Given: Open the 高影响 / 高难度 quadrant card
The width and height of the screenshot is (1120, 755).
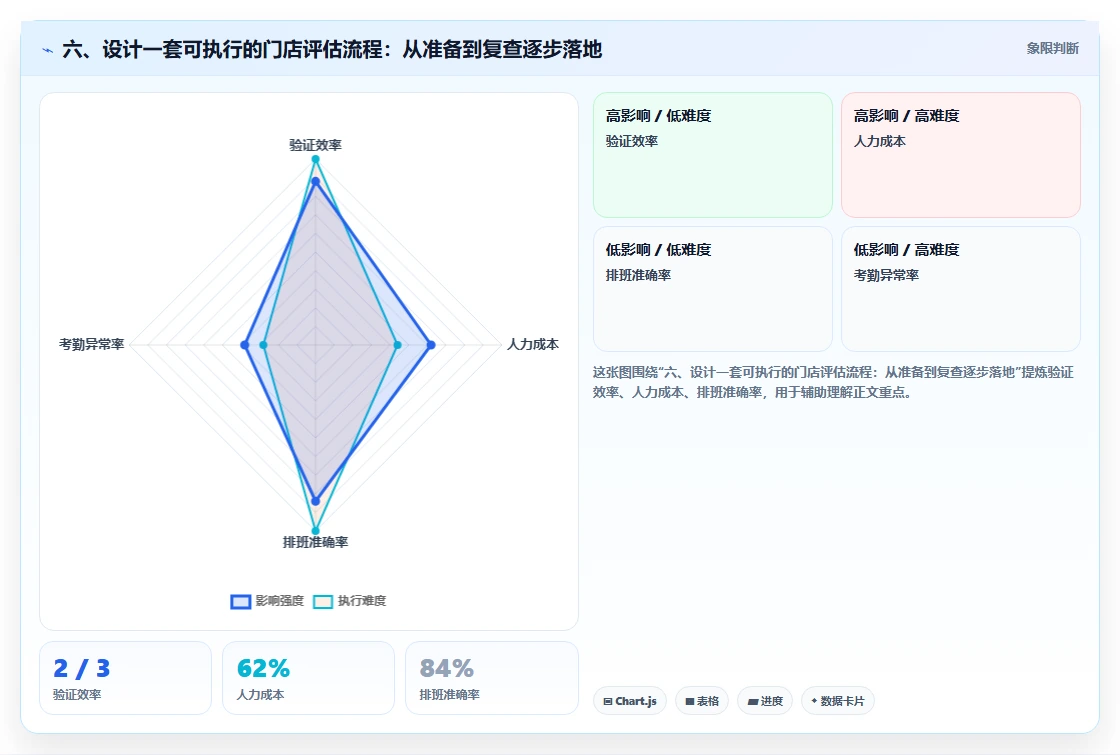Looking at the screenshot, I should pos(961,155).
